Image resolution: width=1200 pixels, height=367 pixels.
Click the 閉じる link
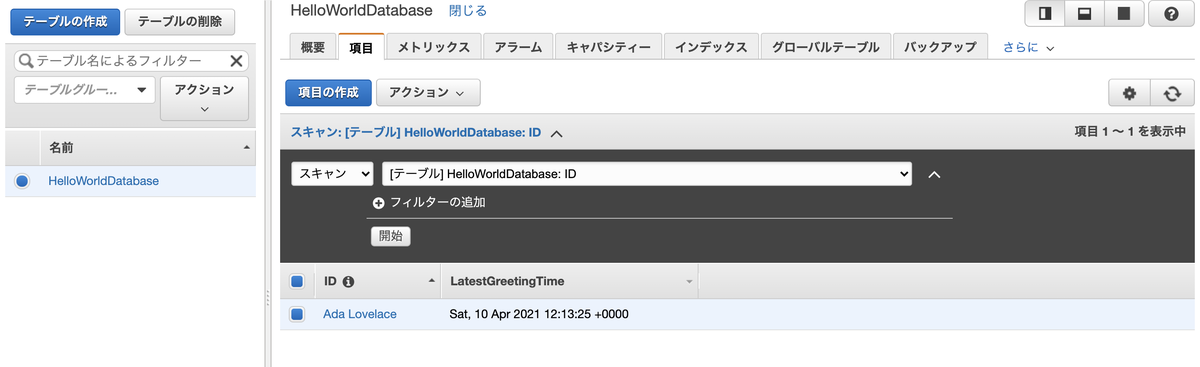pos(468,11)
